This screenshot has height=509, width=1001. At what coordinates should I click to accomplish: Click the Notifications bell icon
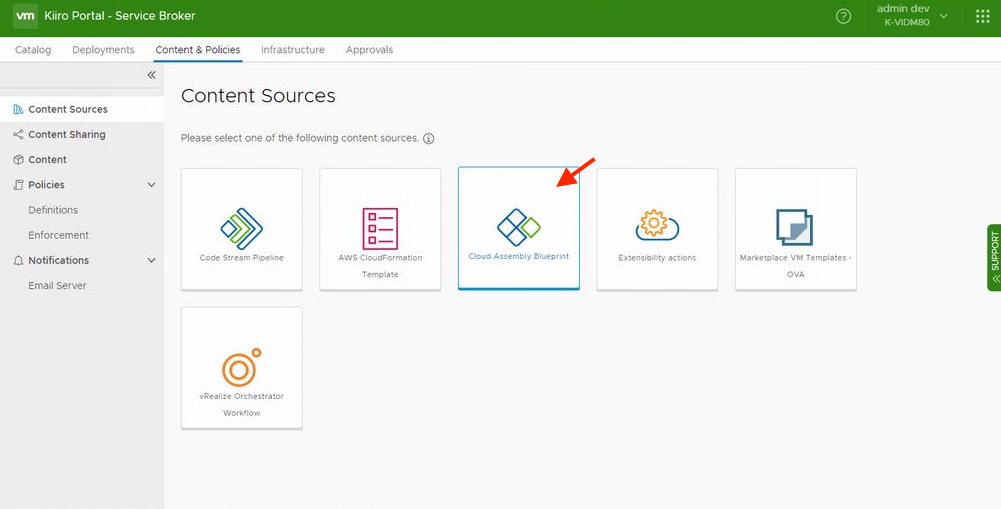coord(18,261)
